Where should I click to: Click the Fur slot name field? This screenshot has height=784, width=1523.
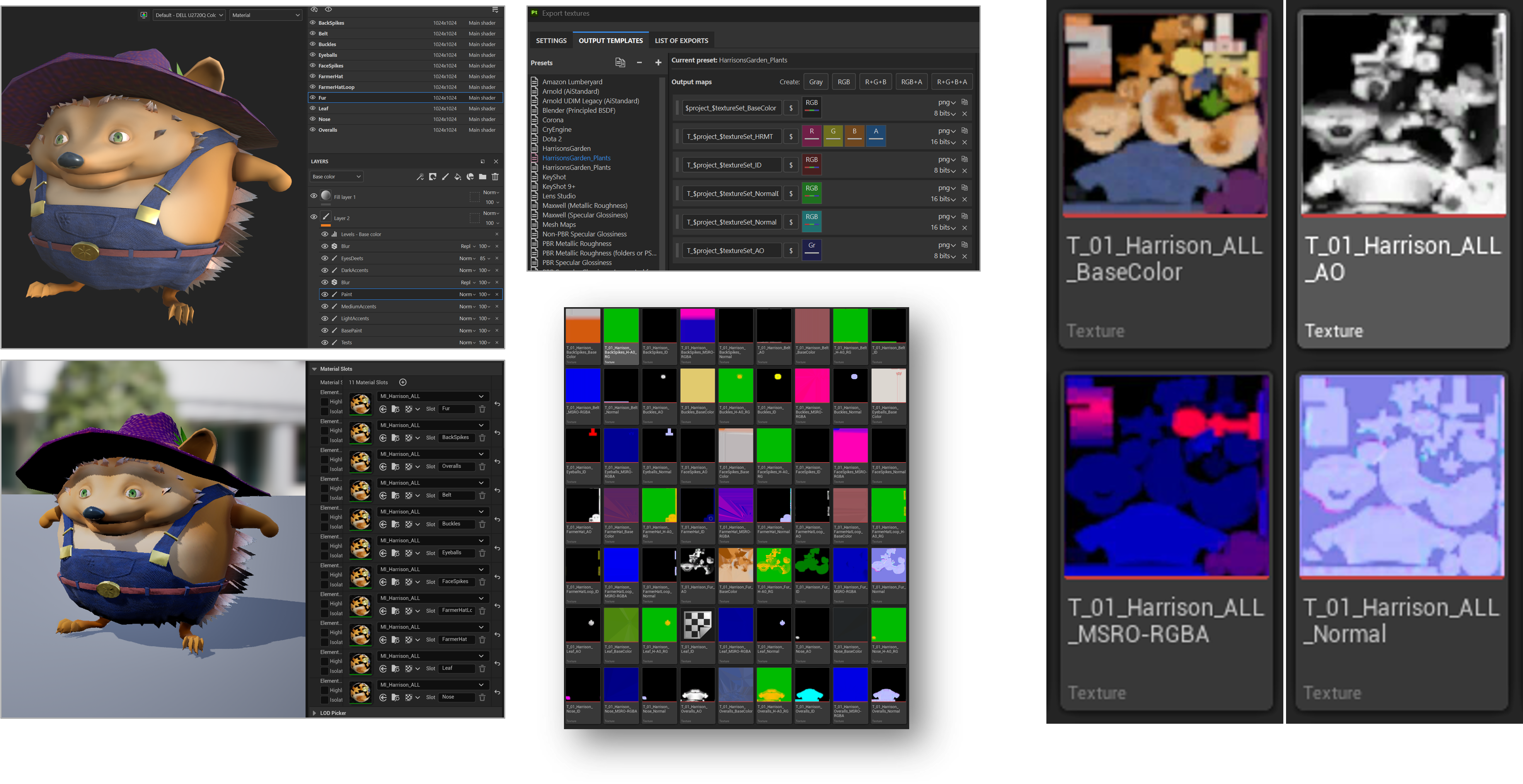tap(457, 409)
